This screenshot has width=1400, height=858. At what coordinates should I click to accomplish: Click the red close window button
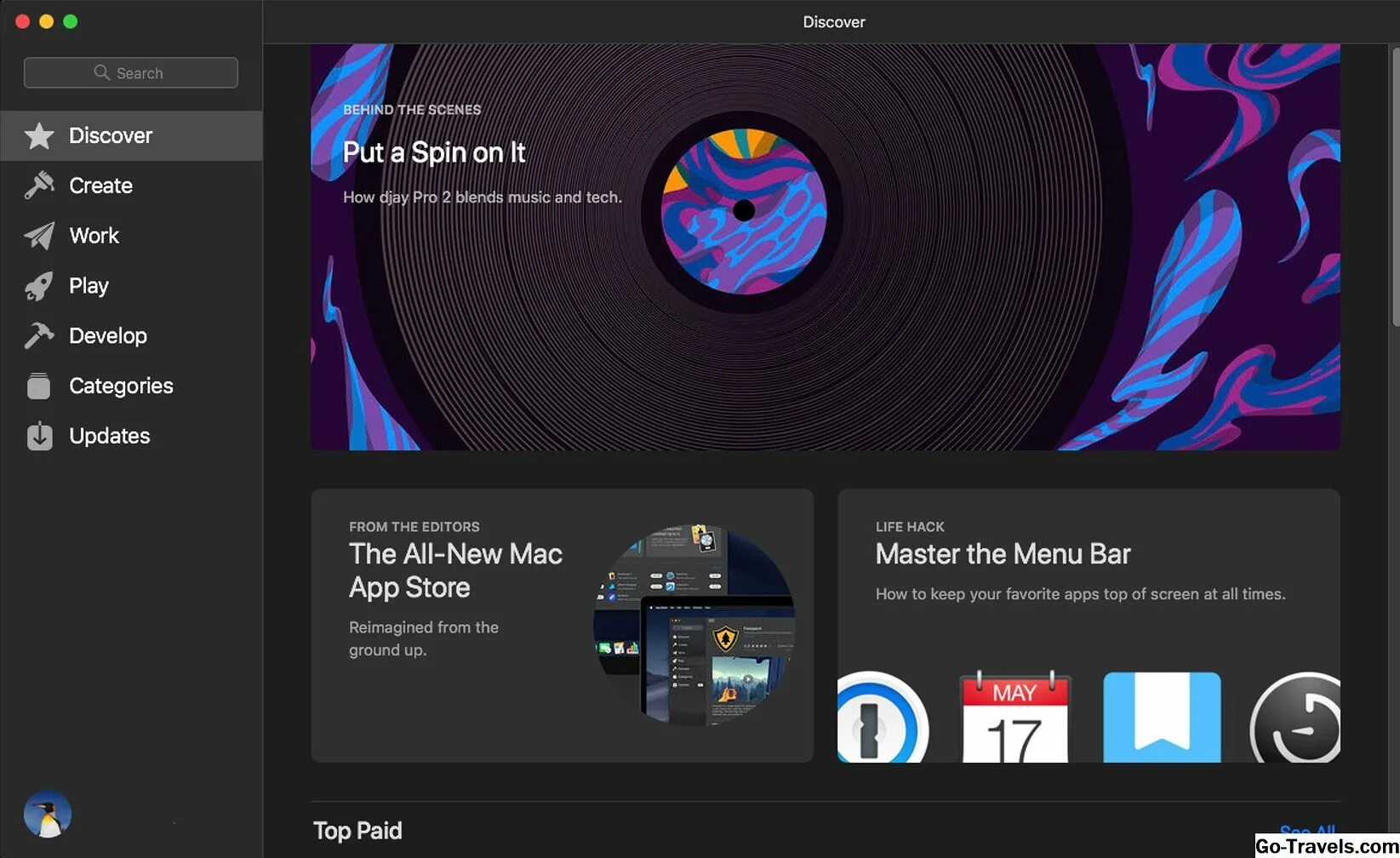23,21
